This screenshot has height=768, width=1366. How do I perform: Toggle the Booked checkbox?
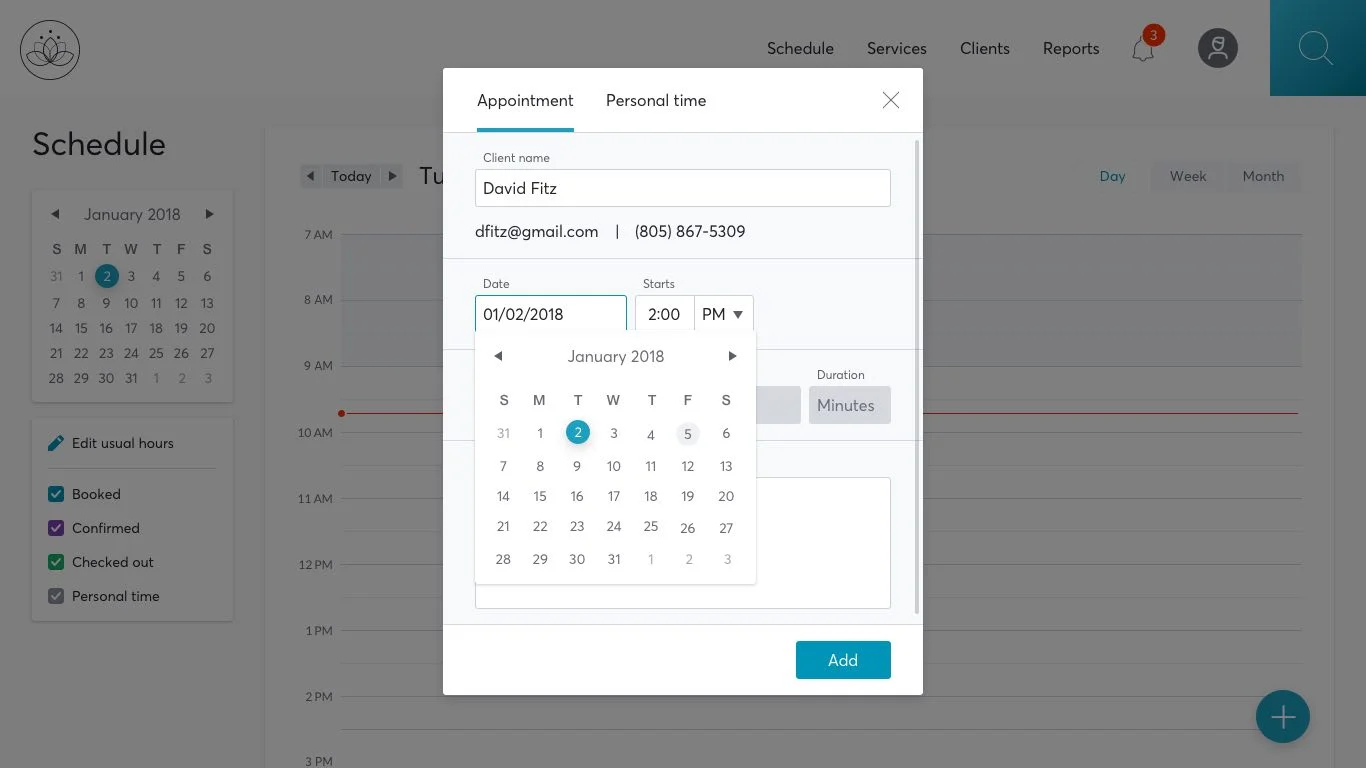(56, 494)
